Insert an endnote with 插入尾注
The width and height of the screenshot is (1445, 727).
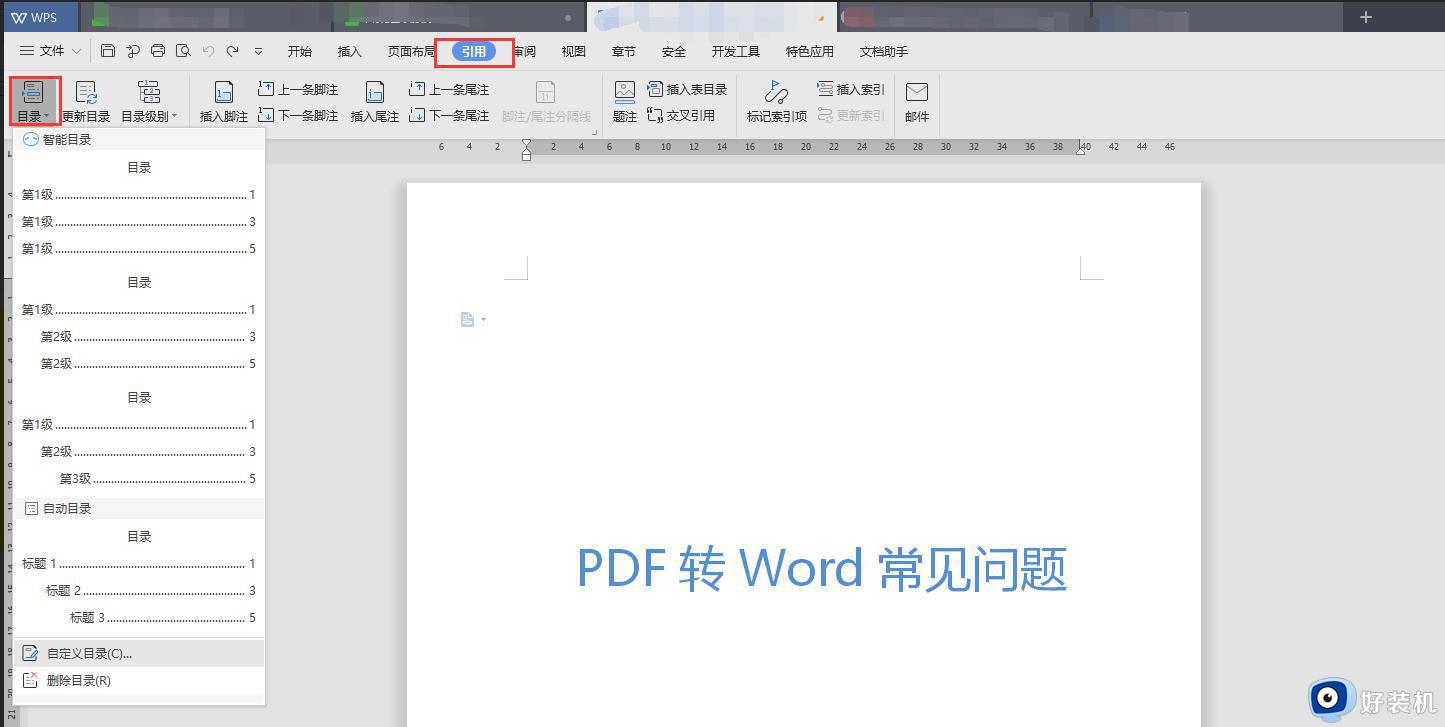click(374, 102)
